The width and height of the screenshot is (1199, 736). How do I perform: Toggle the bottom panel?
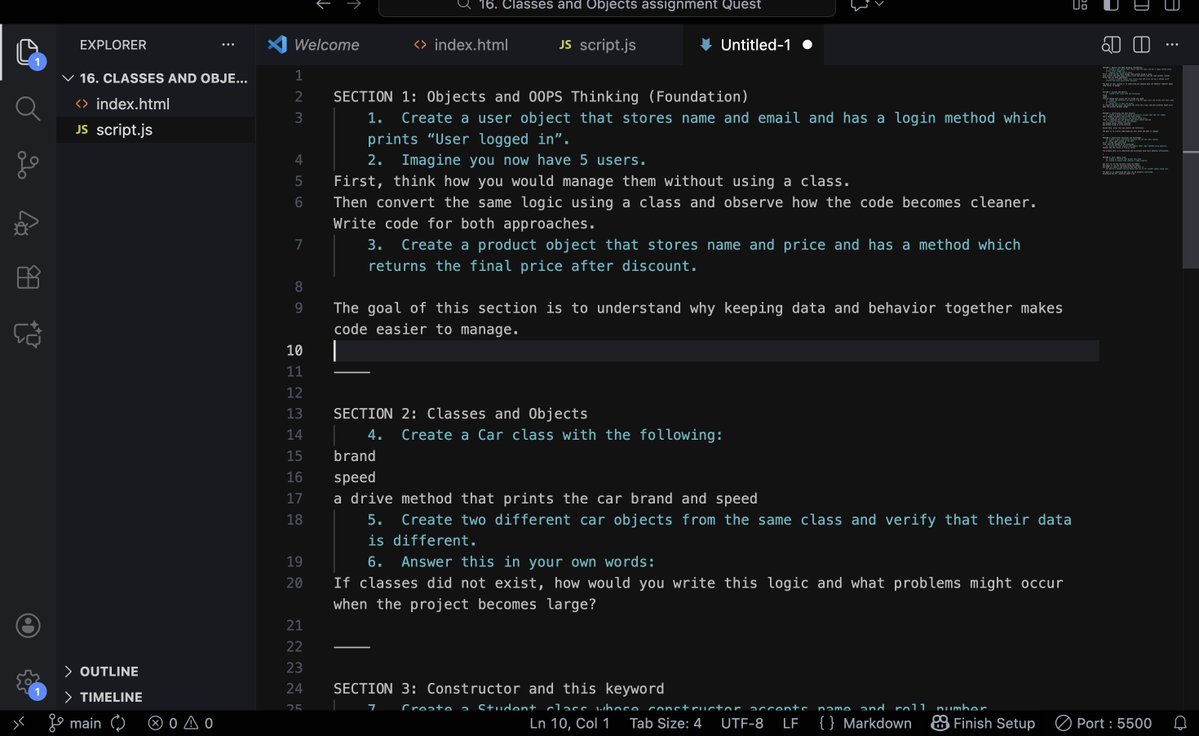point(1141,5)
